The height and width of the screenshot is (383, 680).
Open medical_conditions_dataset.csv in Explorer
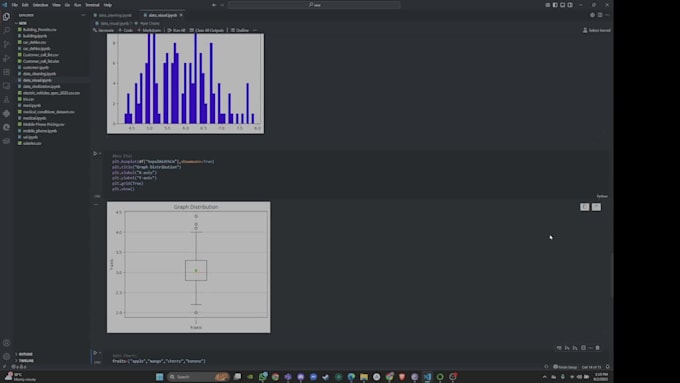tap(49, 112)
